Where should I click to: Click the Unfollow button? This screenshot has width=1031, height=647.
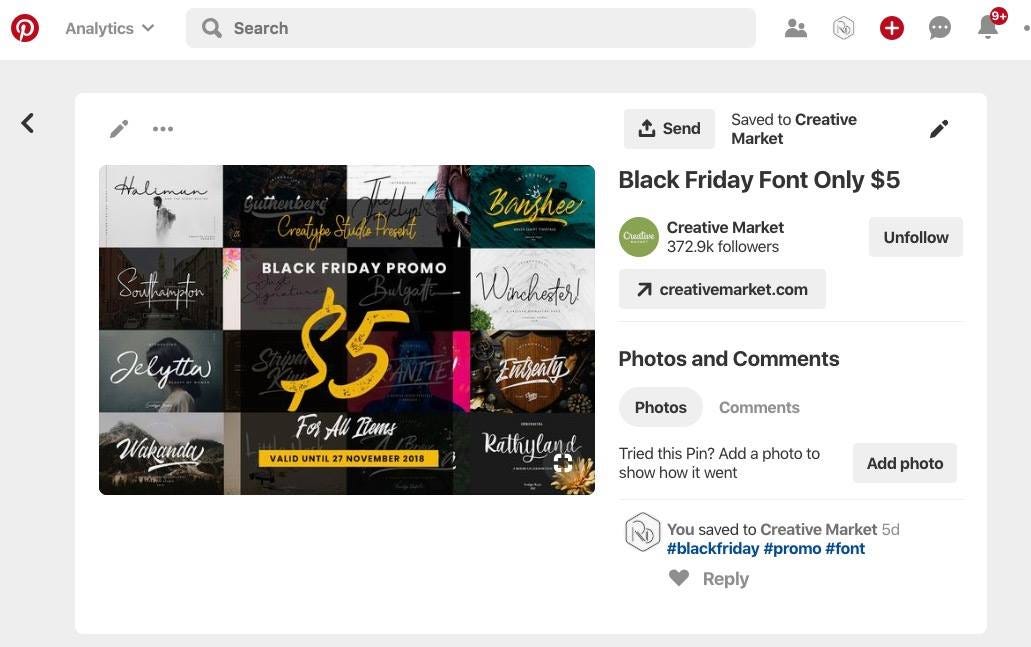tap(915, 237)
